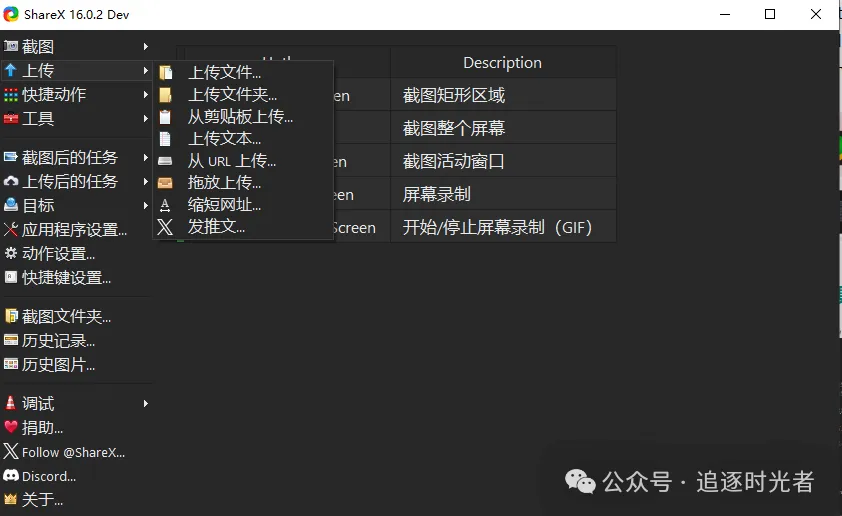The width and height of the screenshot is (842, 516).
Task: Click the 历史记录 history icon
Action: tap(11, 340)
